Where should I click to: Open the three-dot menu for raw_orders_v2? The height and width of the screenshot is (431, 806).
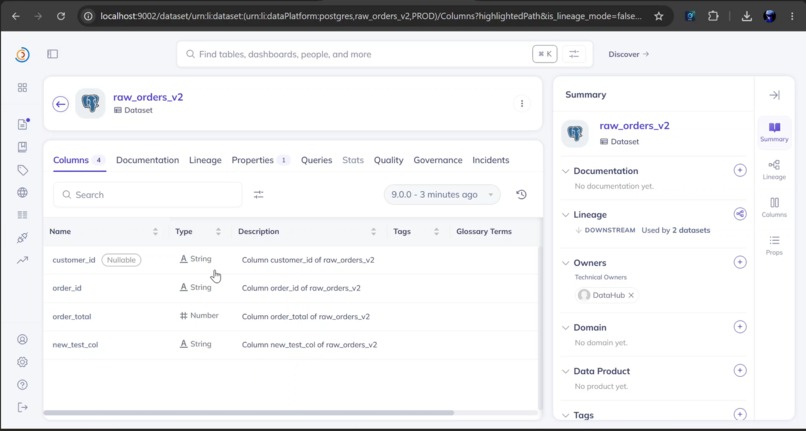click(x=522, y=103)
